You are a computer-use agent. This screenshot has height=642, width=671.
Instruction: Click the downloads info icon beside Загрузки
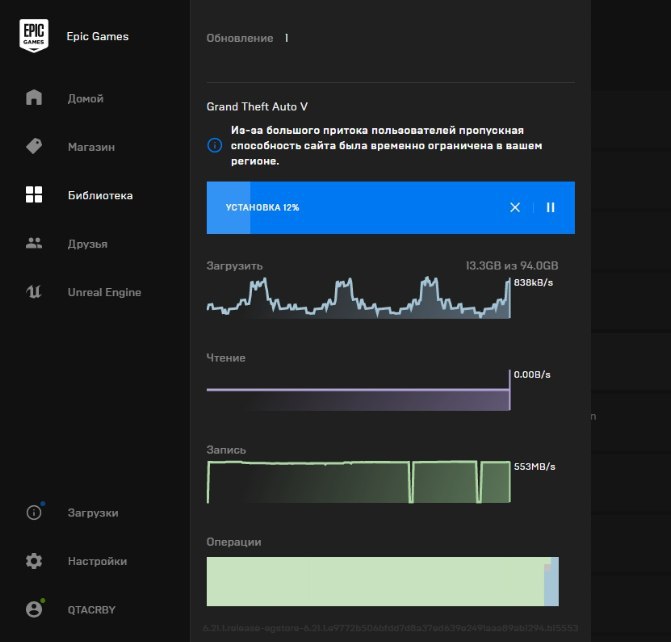34,512
